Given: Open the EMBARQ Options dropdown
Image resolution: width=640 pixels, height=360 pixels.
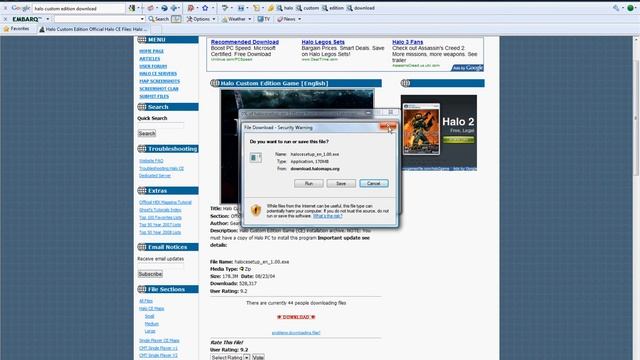Looking at the screenshot, I should coord(201,19).
